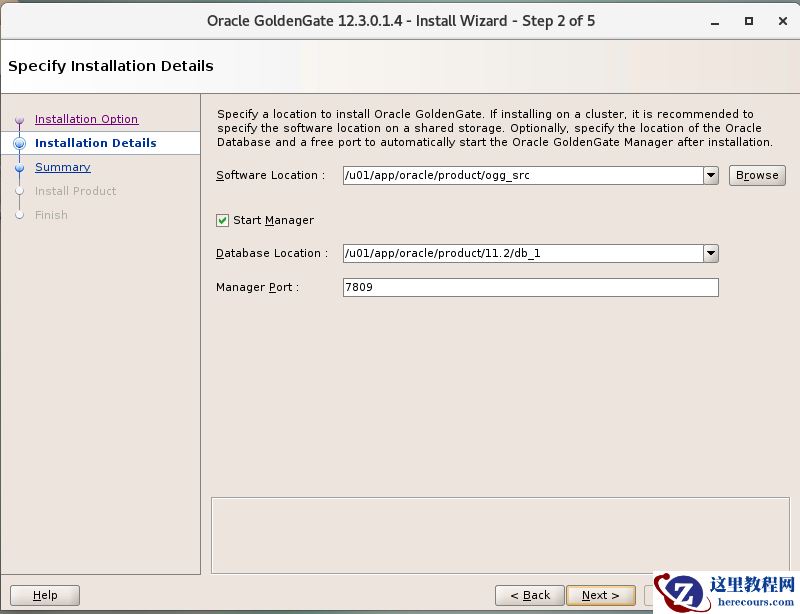Focus the Software Location path field

[523, 175]
